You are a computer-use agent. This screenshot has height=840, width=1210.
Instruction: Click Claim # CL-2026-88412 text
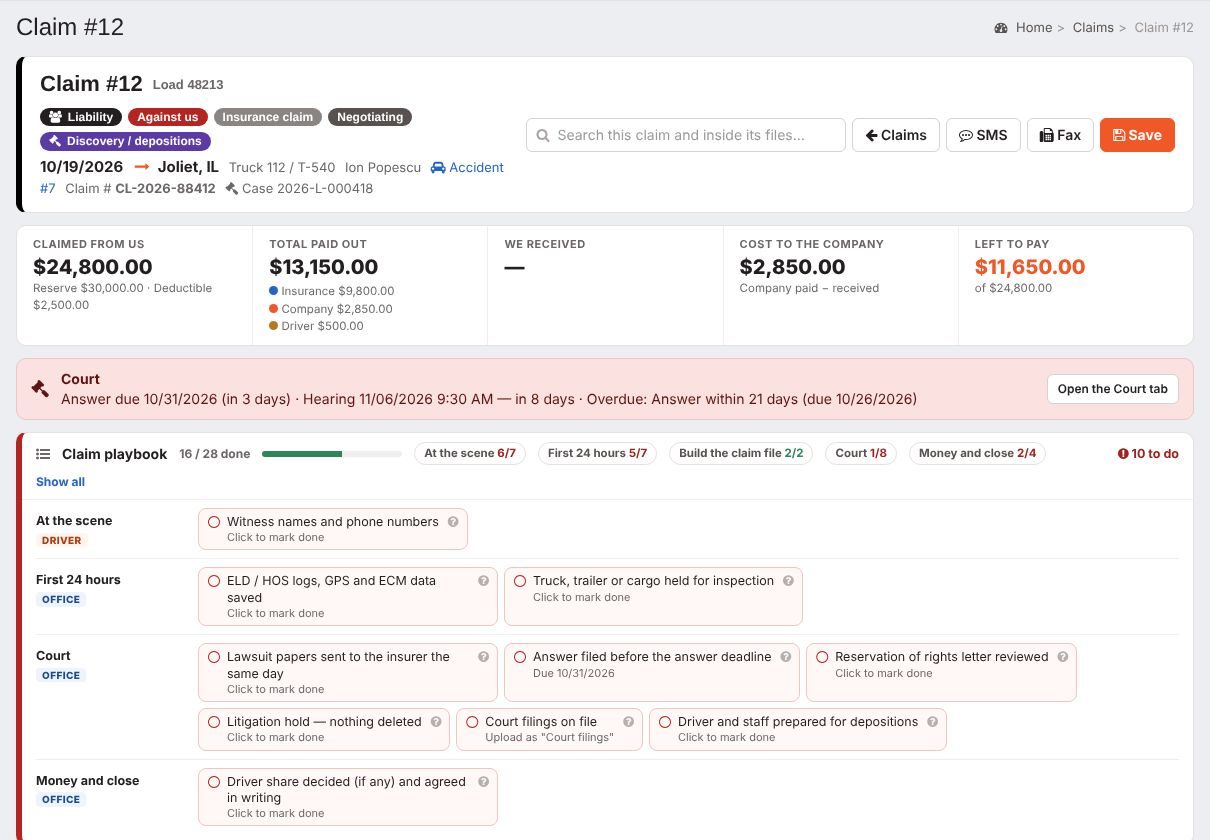140,188
